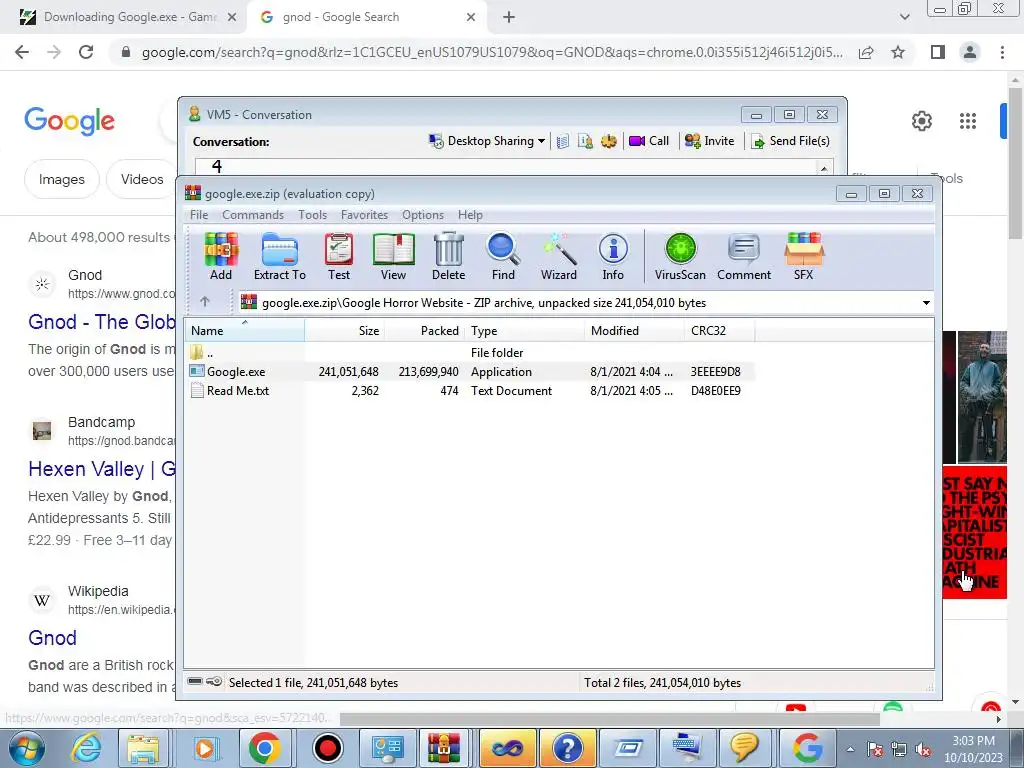
Task: Open a new Chrome tab
Action: tap(509, 18)
